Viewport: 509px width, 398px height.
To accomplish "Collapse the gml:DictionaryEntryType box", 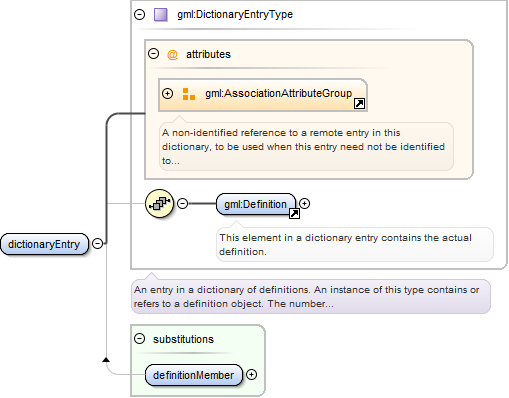I will pyautogui.click(x=139, y=14).
